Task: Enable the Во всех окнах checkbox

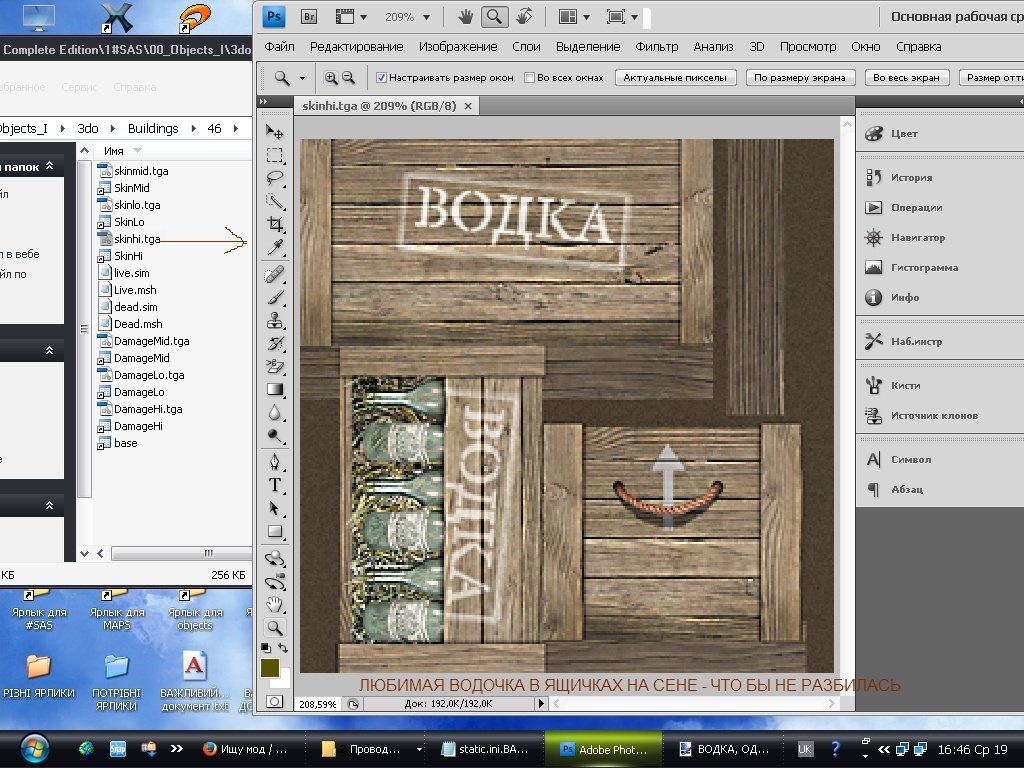Action: 530,78
